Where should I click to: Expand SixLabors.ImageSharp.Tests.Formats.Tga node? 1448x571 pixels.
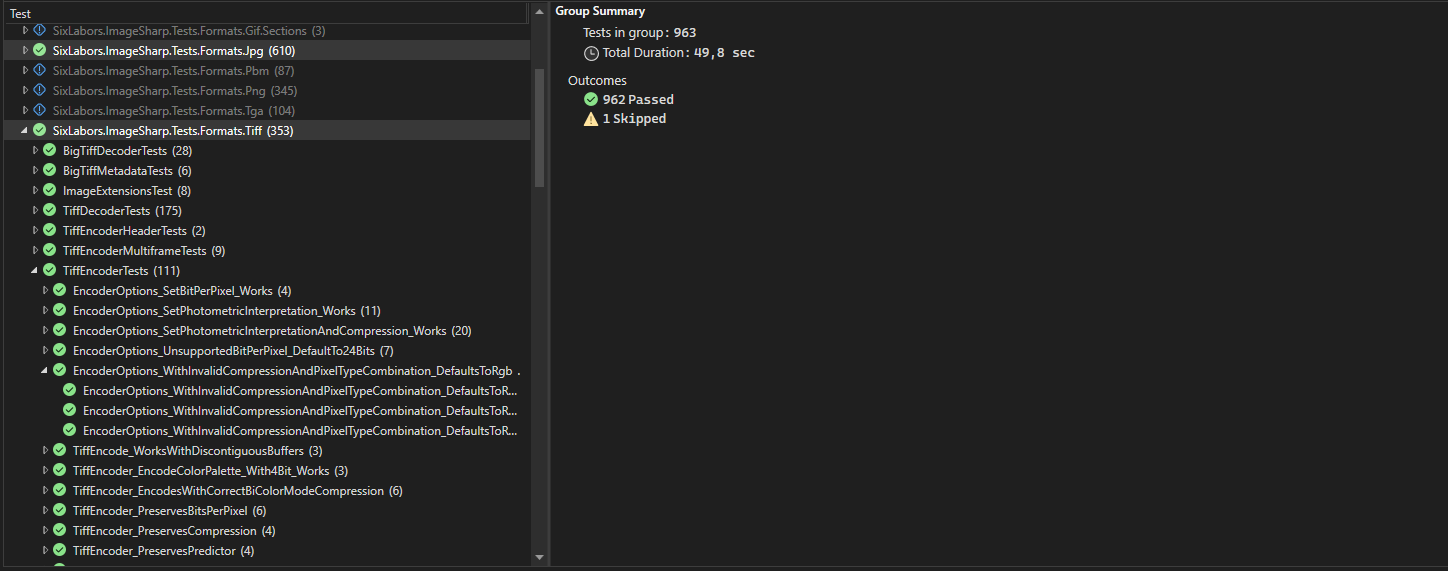point(25,110)
